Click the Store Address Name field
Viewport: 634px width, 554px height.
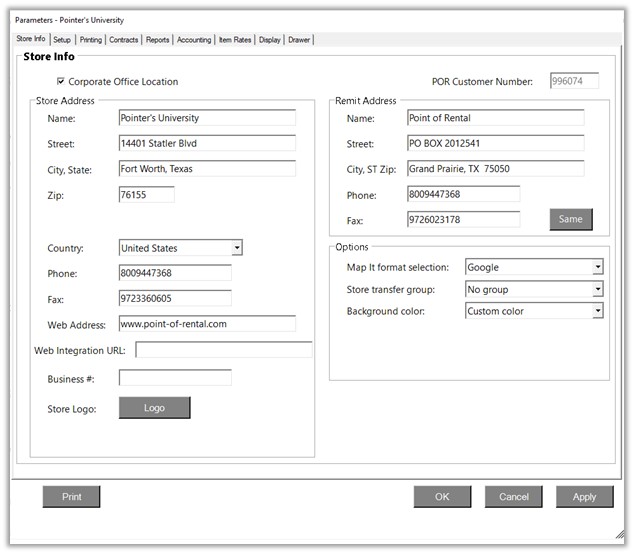click(206, 118)
